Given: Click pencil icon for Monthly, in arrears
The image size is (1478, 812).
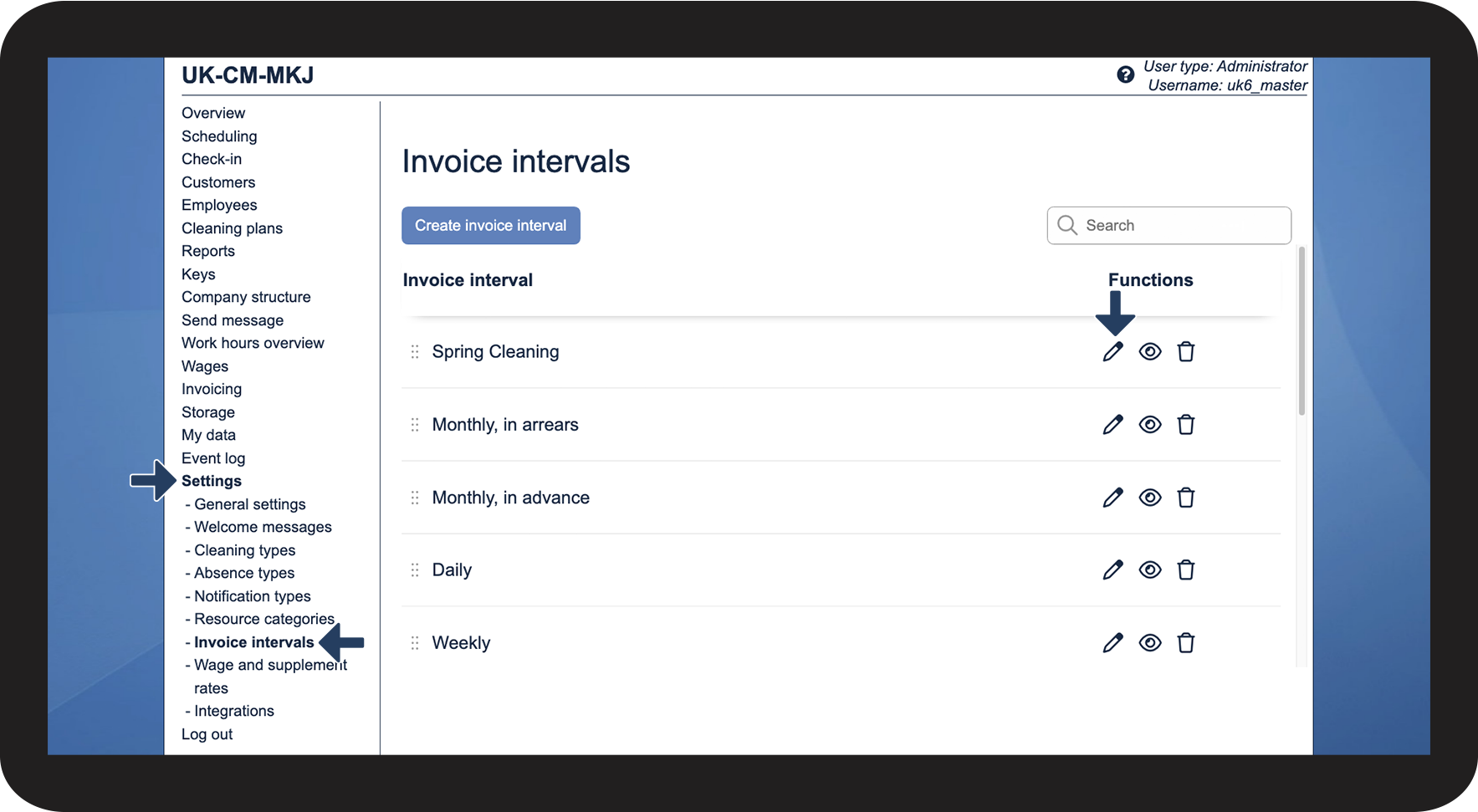Looking at the screenshot, I should (x=1112, y=425).
